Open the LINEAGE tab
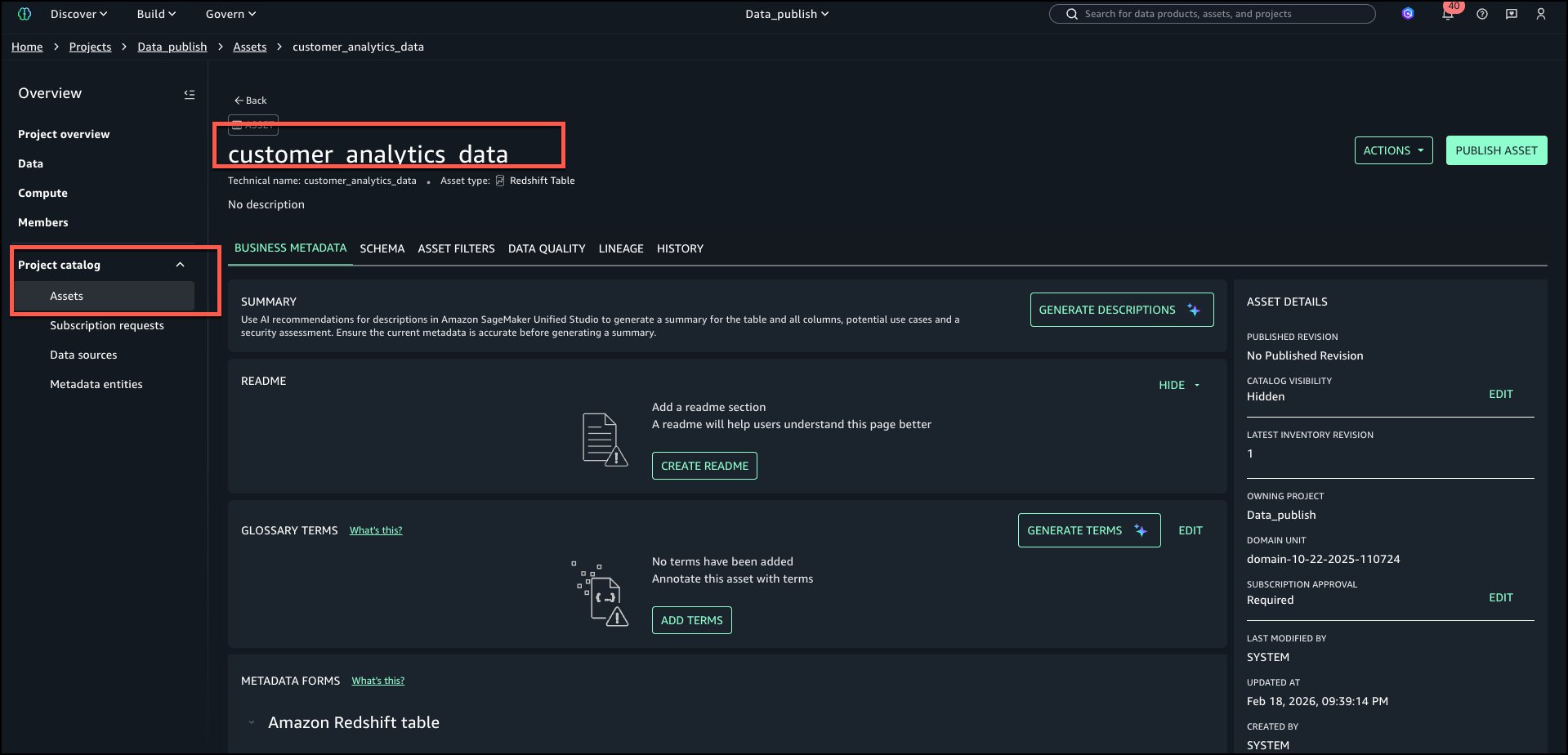The image size is (1568, 755). pos(620,248)
